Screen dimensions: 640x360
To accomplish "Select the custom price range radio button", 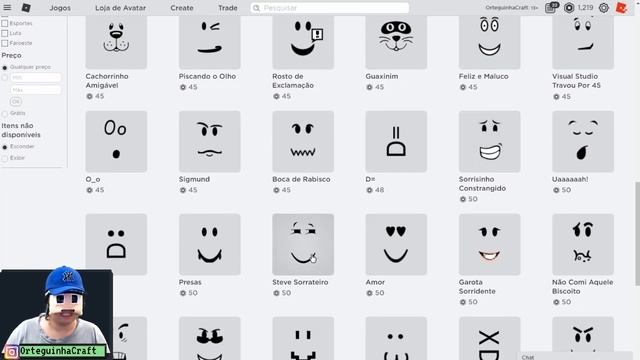I will click(x=5, y=78).
